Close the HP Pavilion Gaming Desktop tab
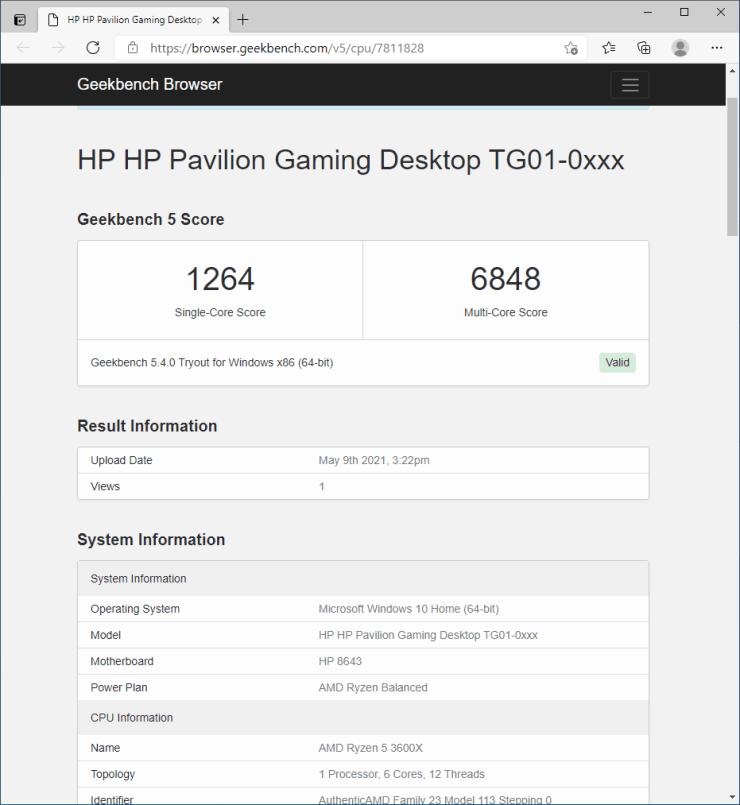The width and height of the screenshot is (740, 805). [216, 20]
